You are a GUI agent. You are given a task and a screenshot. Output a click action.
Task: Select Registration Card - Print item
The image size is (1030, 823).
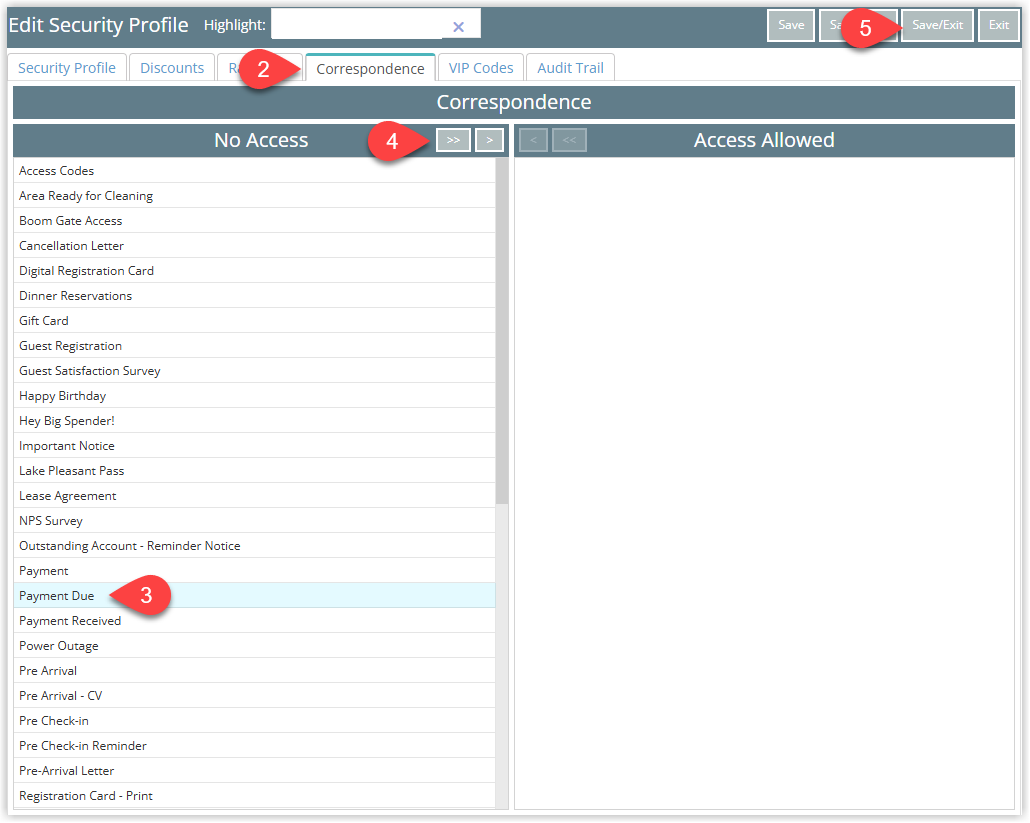86,796
